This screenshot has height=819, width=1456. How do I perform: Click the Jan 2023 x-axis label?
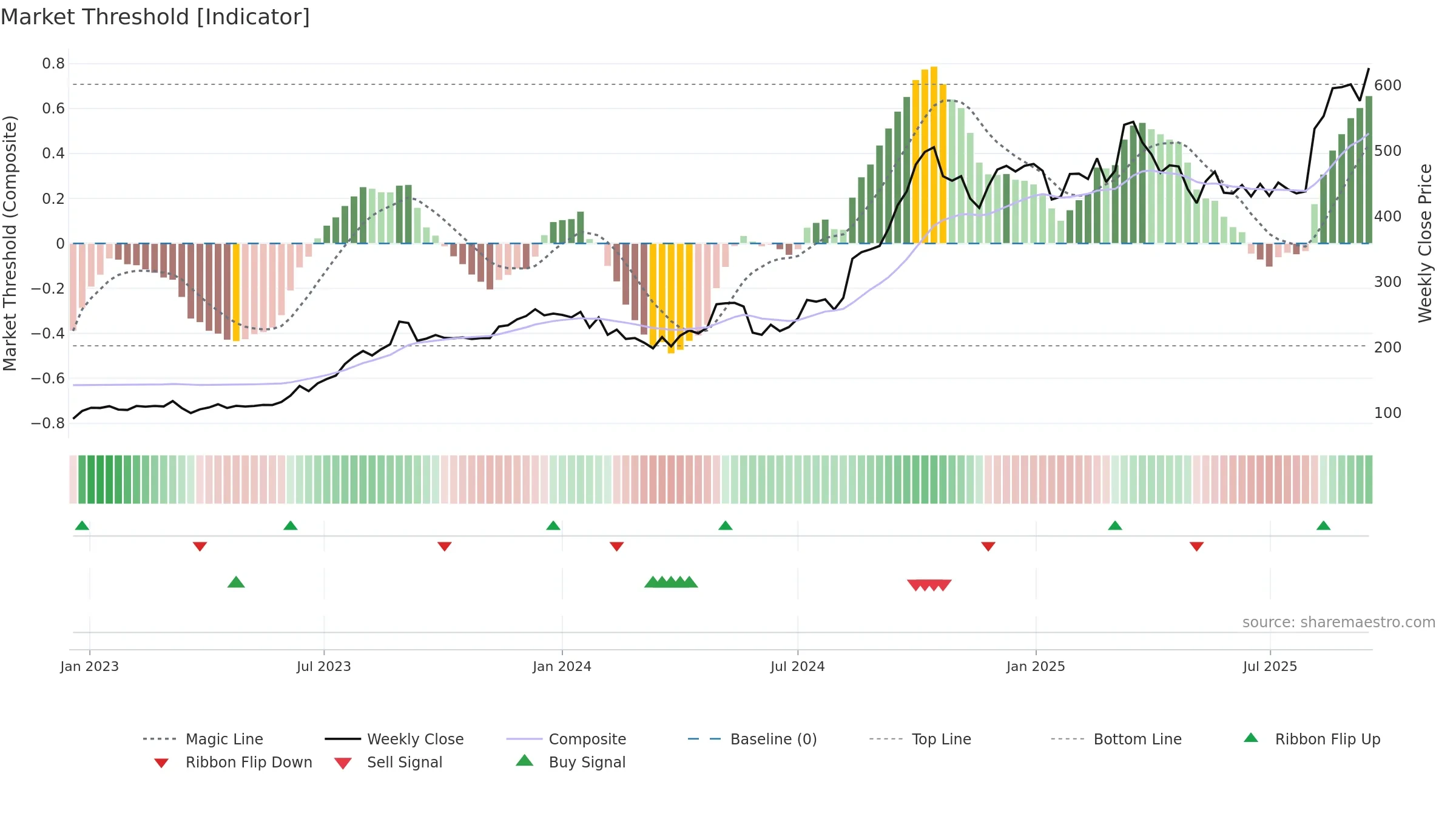[90, 666]
